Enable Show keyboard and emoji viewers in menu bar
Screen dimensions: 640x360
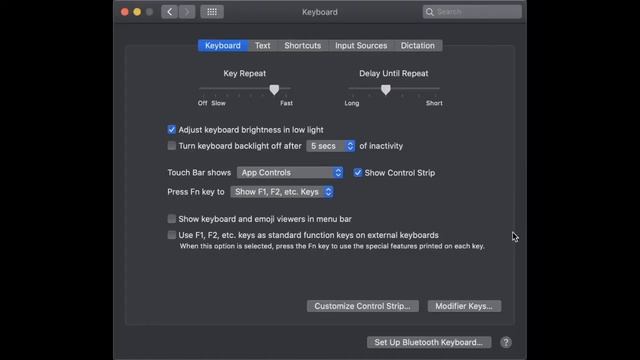[x=172, y=219]
